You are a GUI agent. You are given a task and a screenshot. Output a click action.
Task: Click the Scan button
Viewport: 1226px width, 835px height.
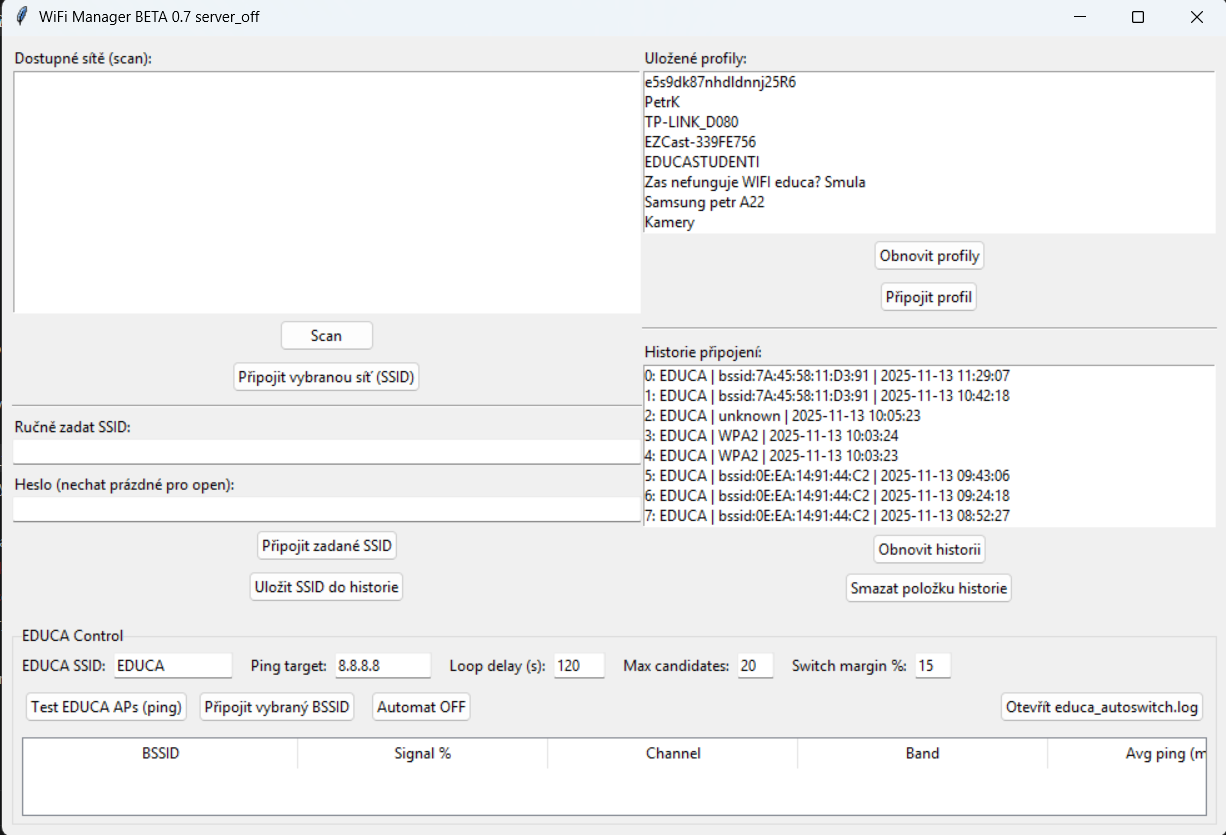click(x=327, y=336)
